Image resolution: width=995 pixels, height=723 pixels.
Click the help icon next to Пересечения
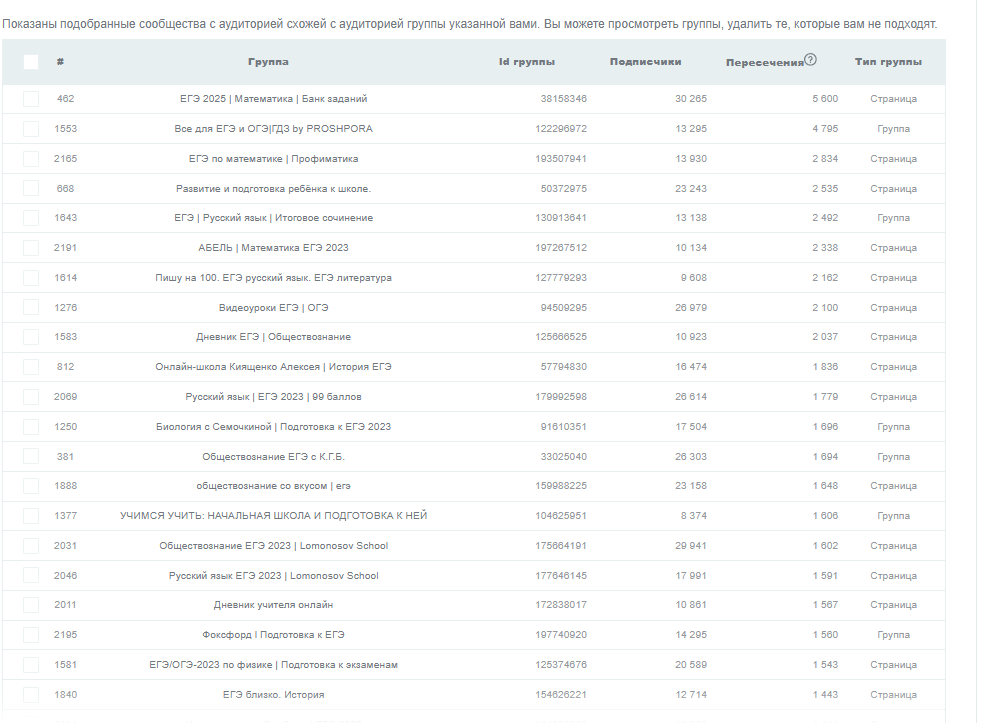pos(811,60)
